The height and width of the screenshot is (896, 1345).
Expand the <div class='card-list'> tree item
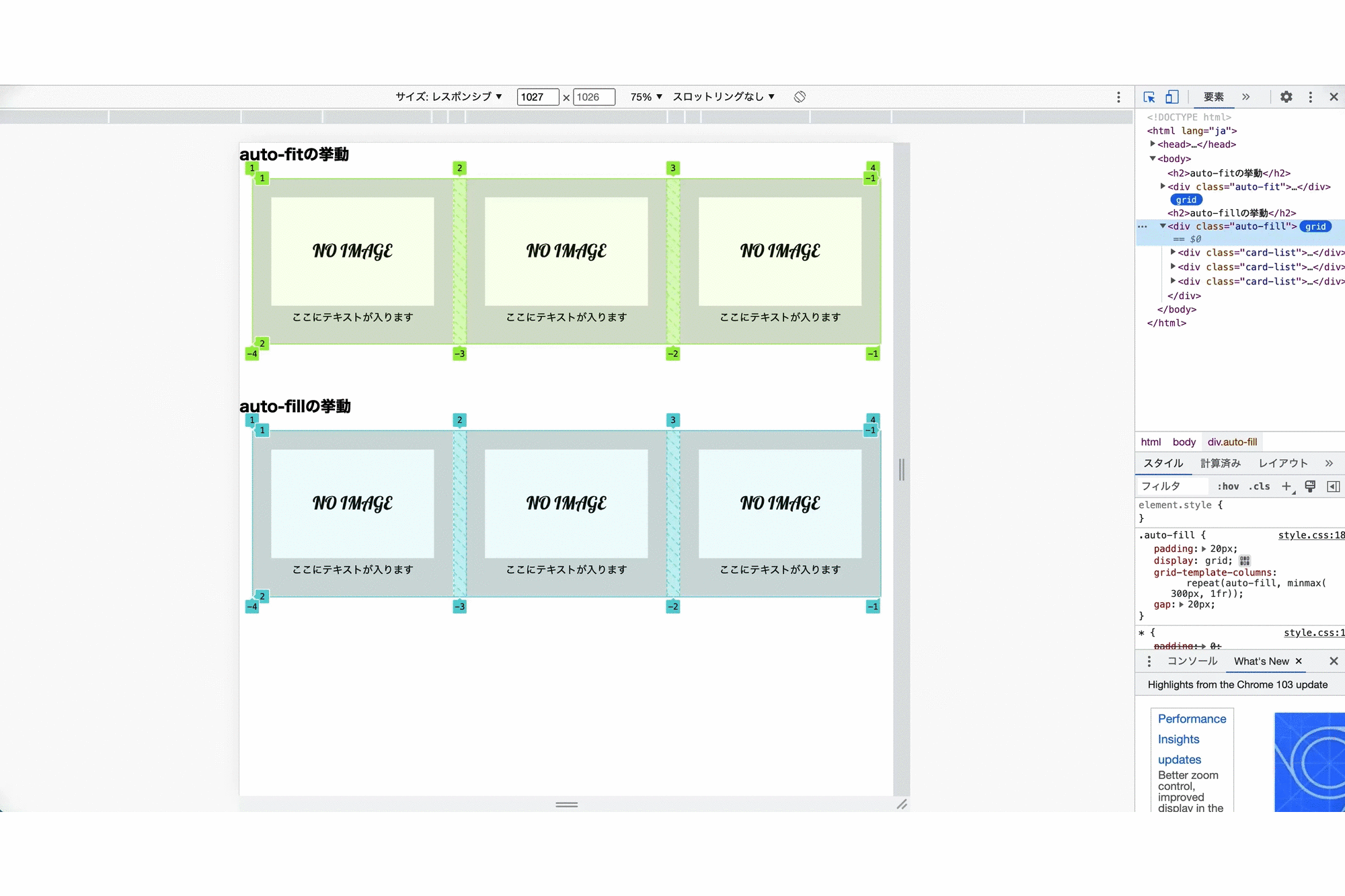coord(1173,252)
